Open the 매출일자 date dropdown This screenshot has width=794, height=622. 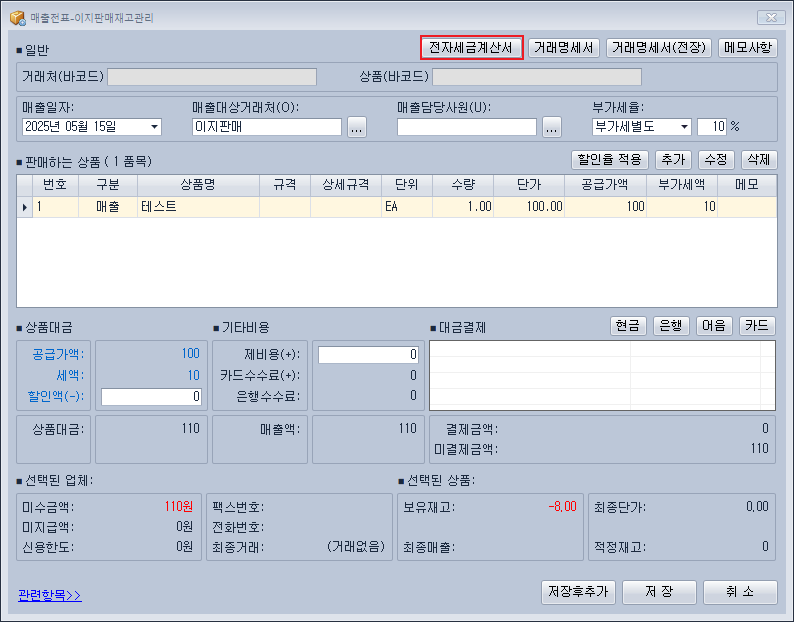[154, 127]
